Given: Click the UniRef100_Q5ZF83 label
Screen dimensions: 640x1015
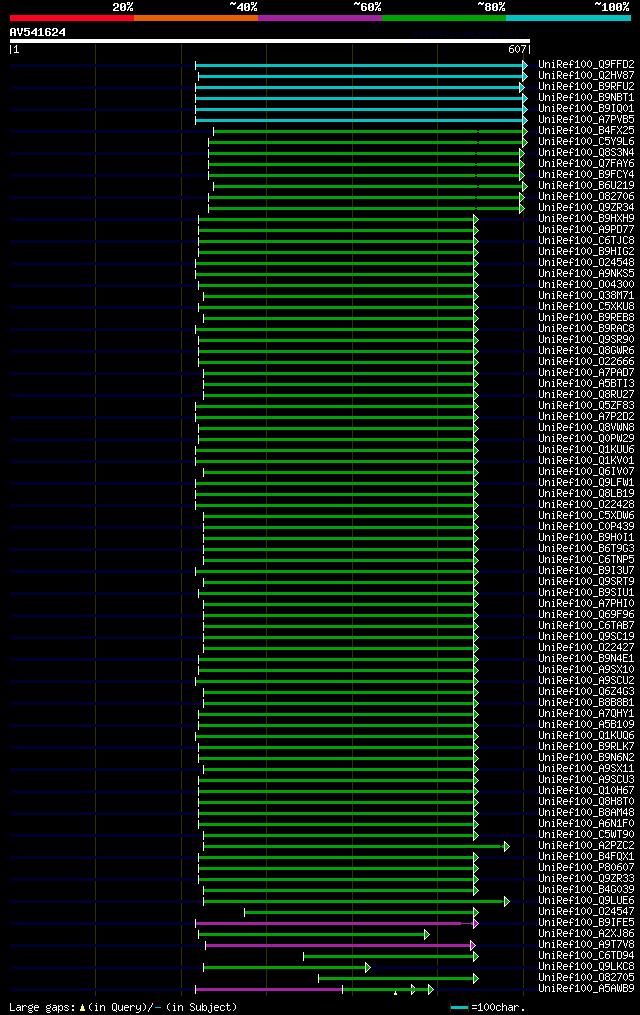Looking at the screenshot, I should click(586, 405).
